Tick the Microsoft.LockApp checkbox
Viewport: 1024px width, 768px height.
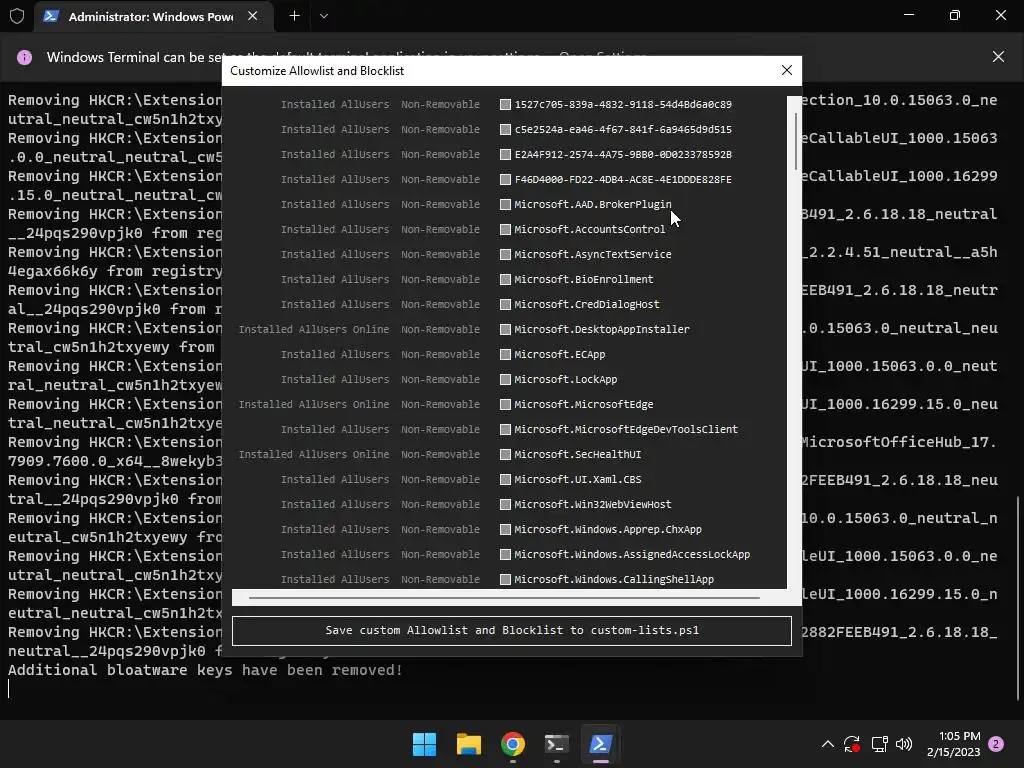pyautogui.click(x=505, y=379)
